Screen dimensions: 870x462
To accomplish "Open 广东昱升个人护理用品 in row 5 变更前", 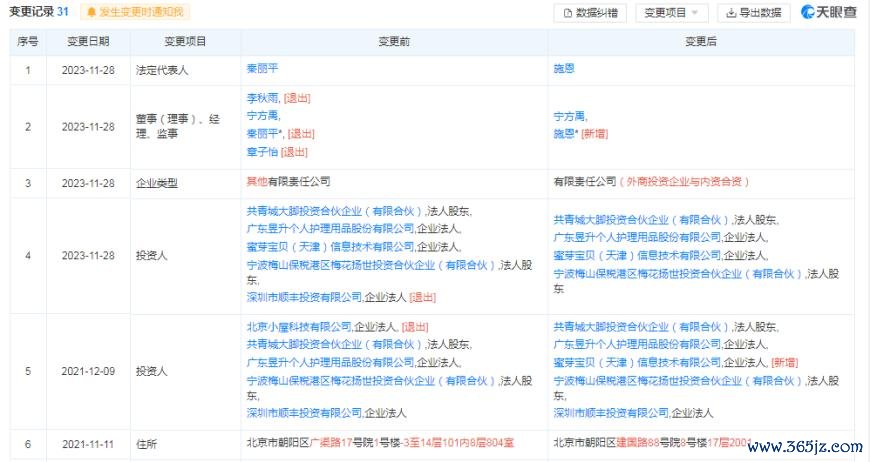I will [x=331, y=363].
